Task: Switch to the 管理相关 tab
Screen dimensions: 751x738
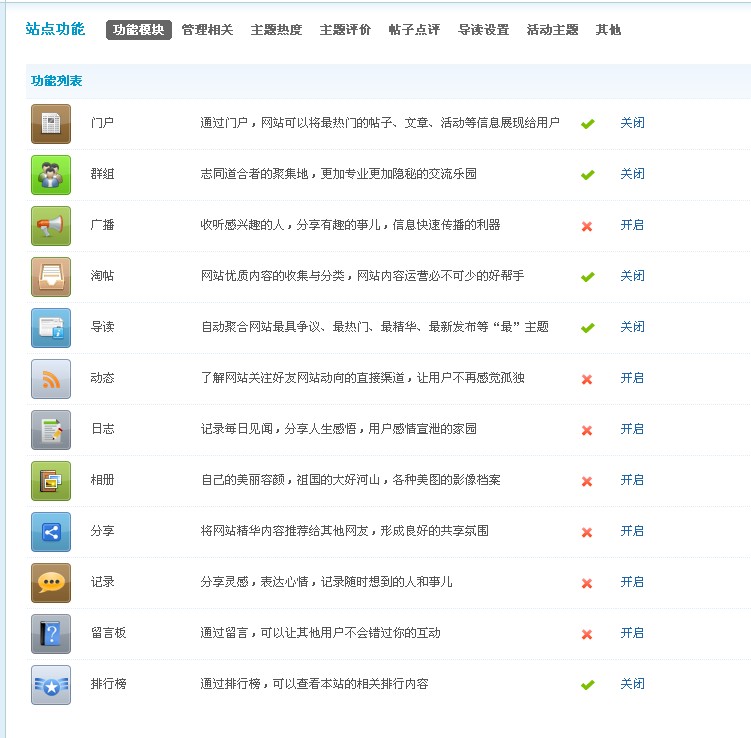Action: (x=207, y=30)
